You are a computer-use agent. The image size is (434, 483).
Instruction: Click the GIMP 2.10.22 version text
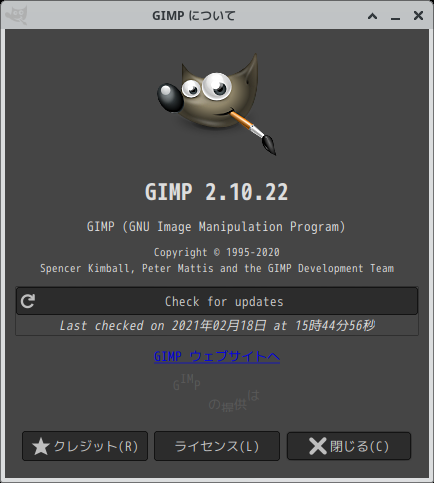pos(216,192)
